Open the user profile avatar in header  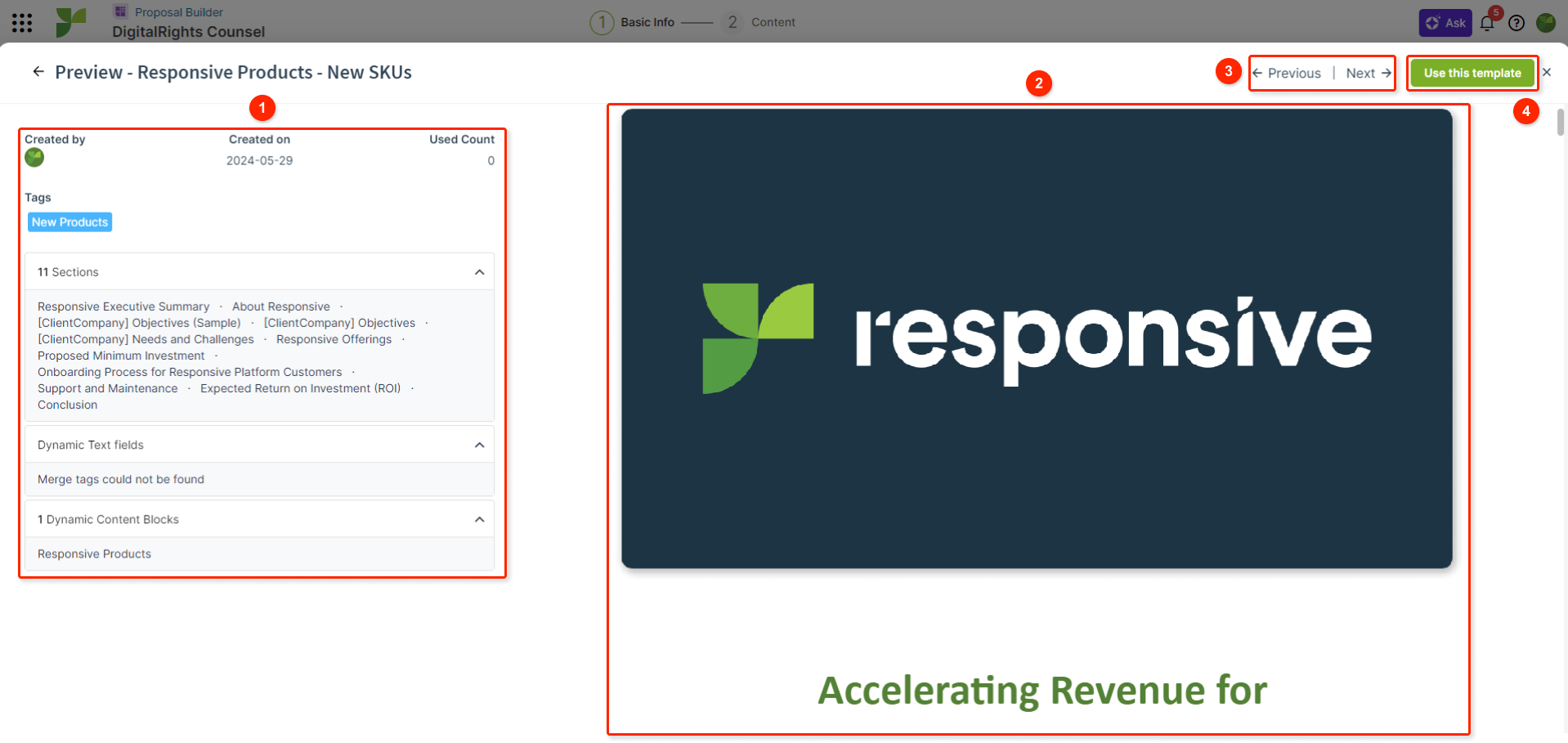point(1546,23)
